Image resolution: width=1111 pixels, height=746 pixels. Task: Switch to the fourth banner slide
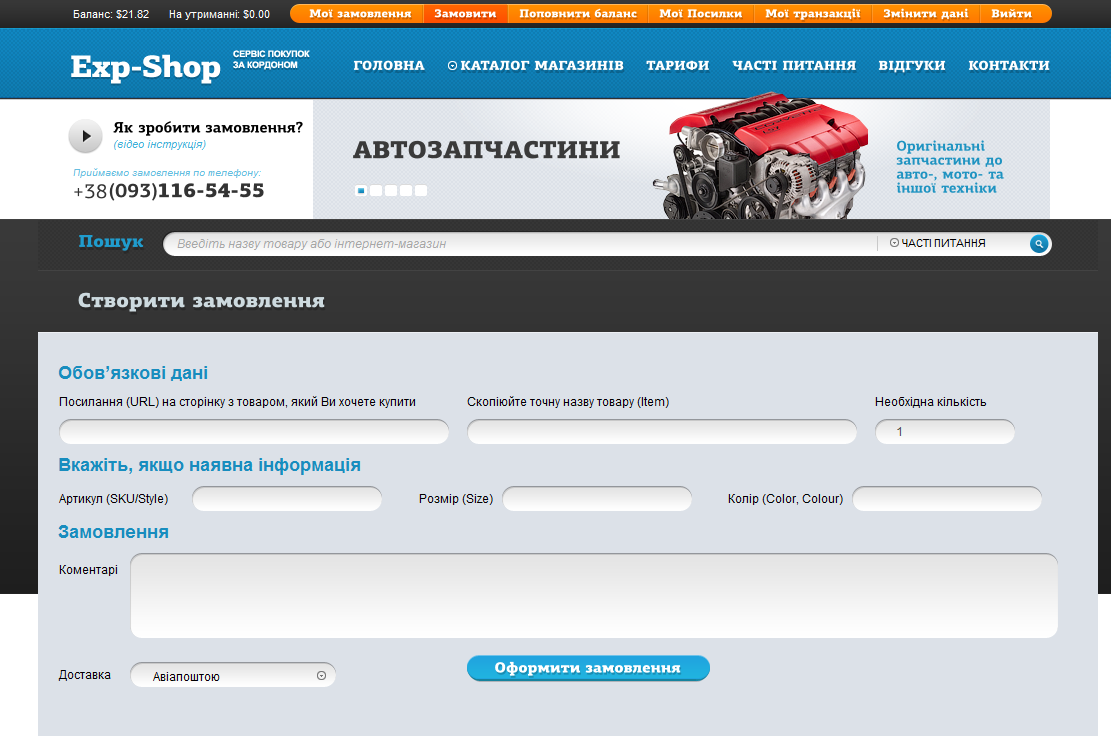click(406, 191)
